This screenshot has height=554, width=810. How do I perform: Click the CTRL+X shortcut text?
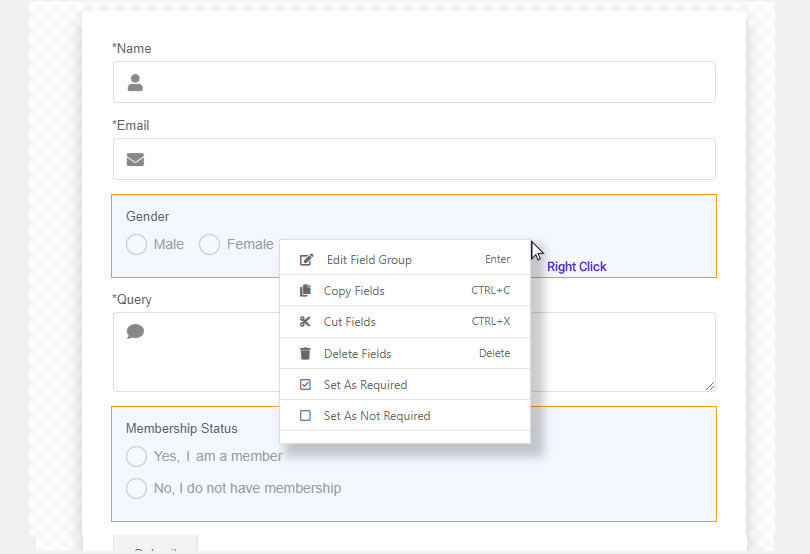pyautogui.click(x=491, y=321)
